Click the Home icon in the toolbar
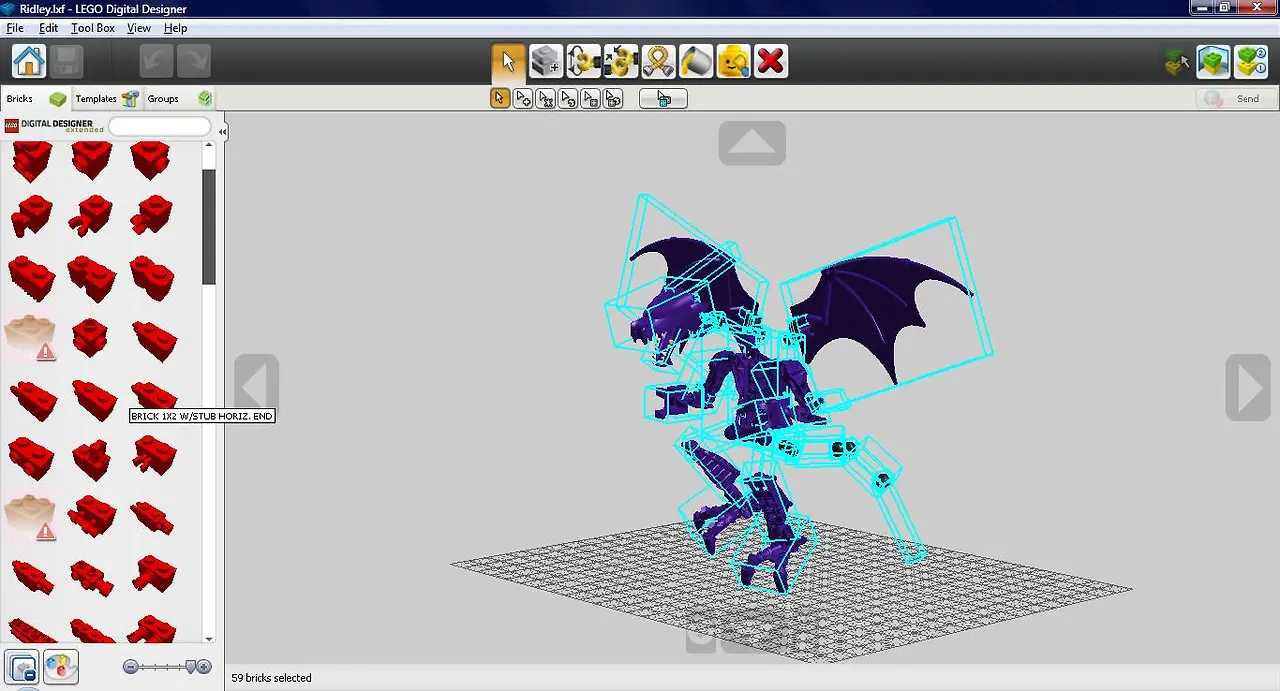 (x=28, y=61)
